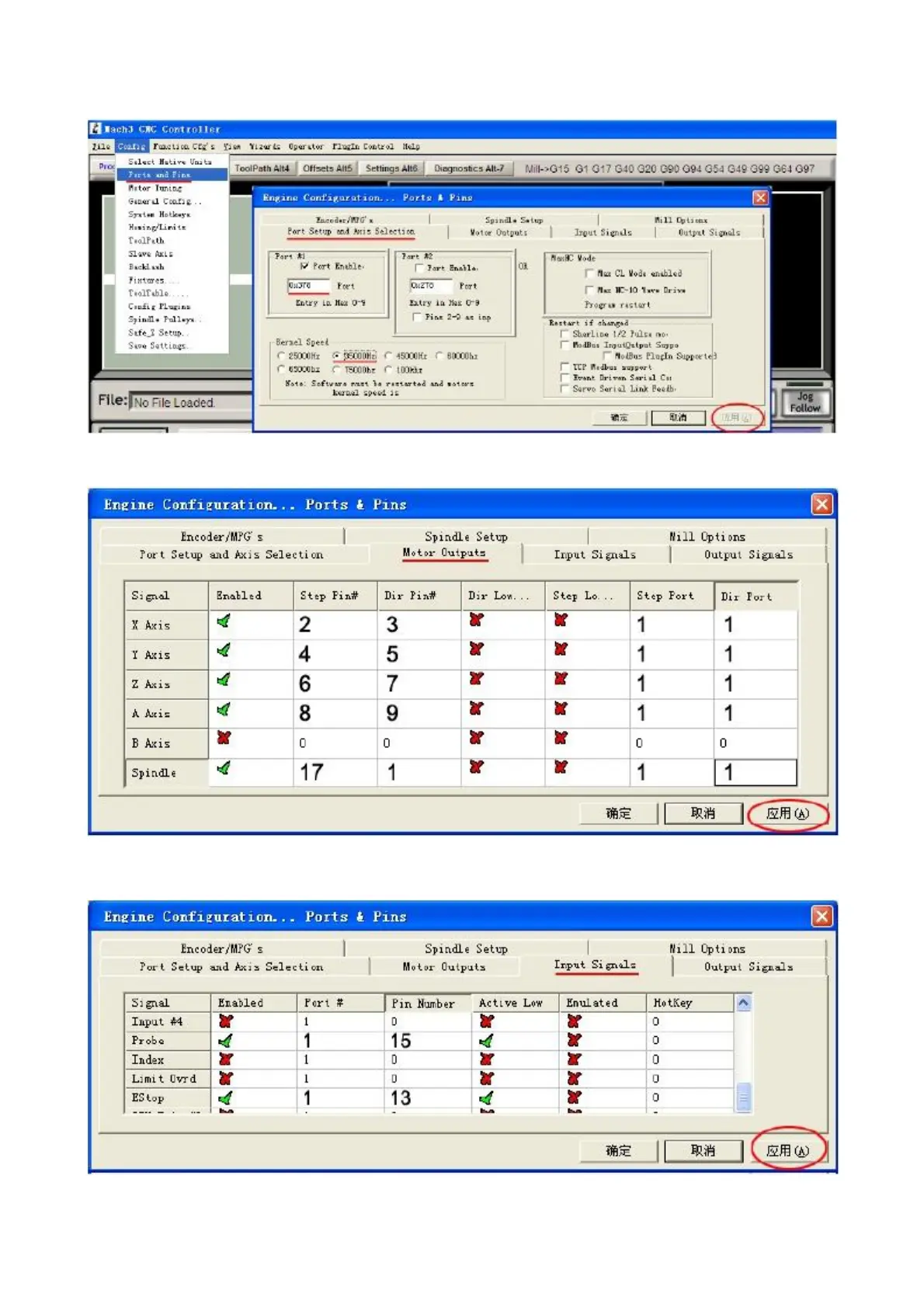Open the Operator menu
The image size is (924, 1308).
pos(306,147)
